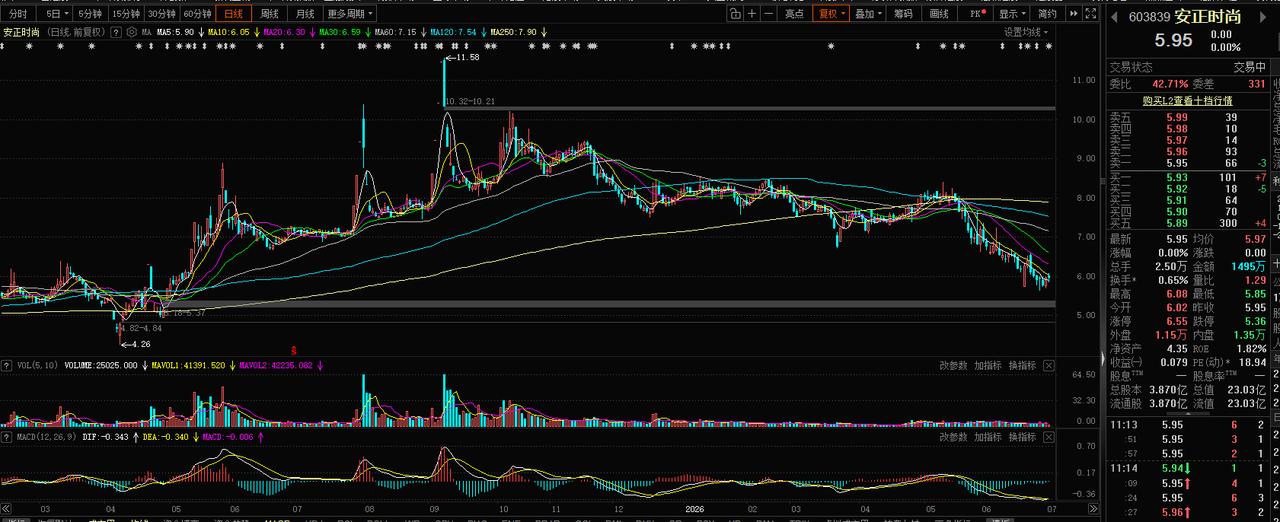This screenshot has width=1280, height=522.
Task: Open 更多周期 period dropdown
Action: (x=350, y=14)
